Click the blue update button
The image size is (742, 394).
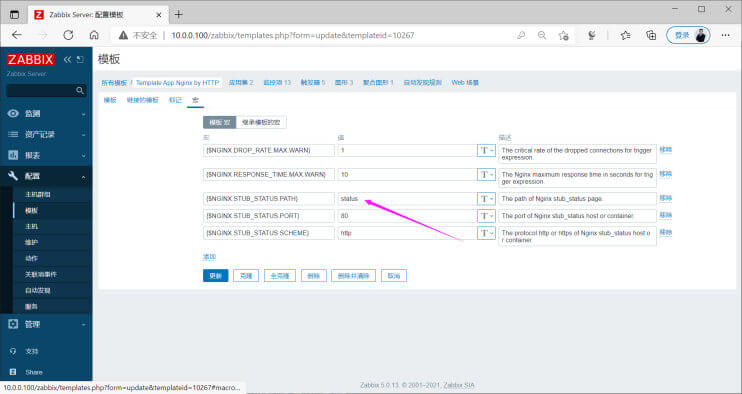(216, 276)
